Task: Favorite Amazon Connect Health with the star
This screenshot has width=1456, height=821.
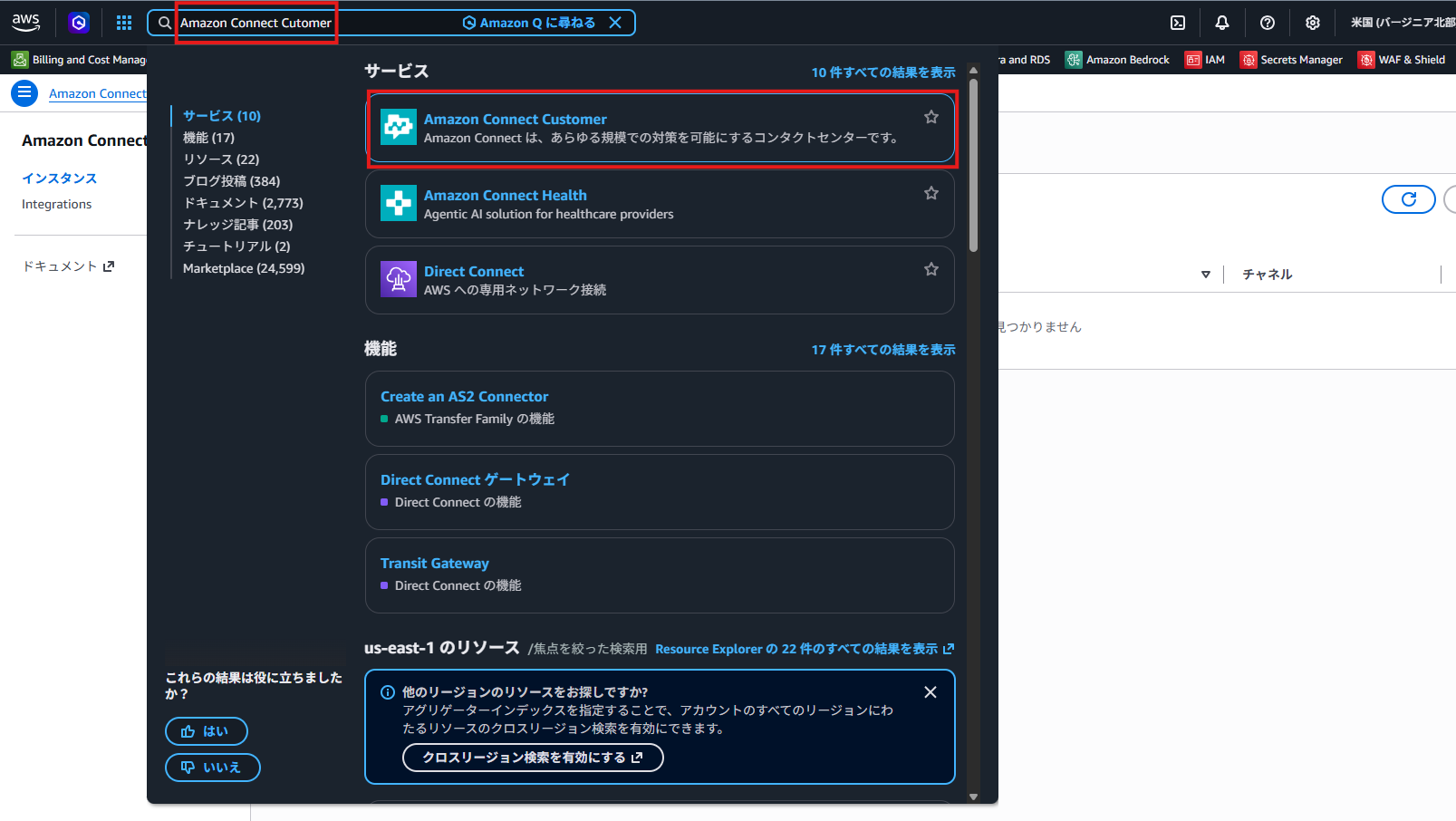Action: (x=931, y=193)
